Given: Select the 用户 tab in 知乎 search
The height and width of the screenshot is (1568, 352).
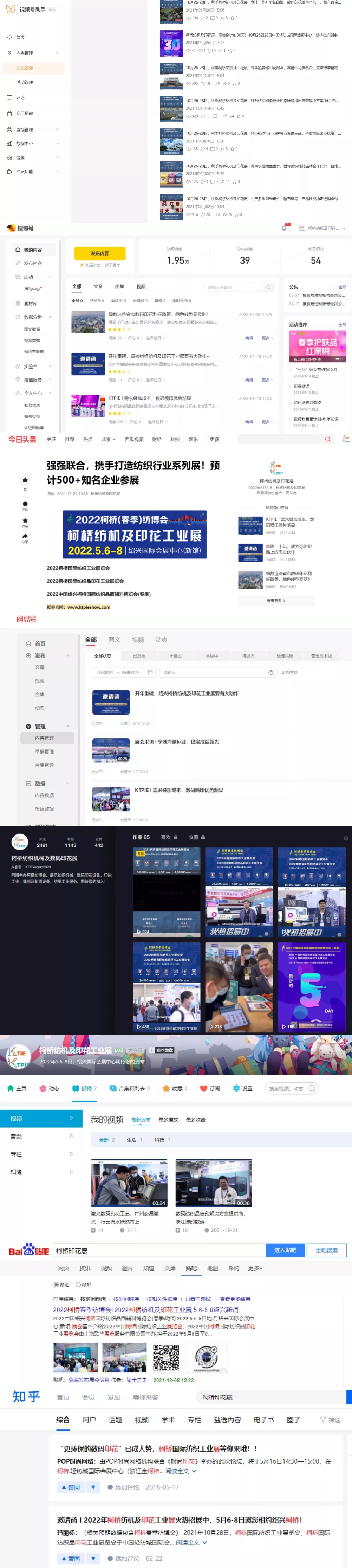Looking at the screenshot, I should [89, 1420].
